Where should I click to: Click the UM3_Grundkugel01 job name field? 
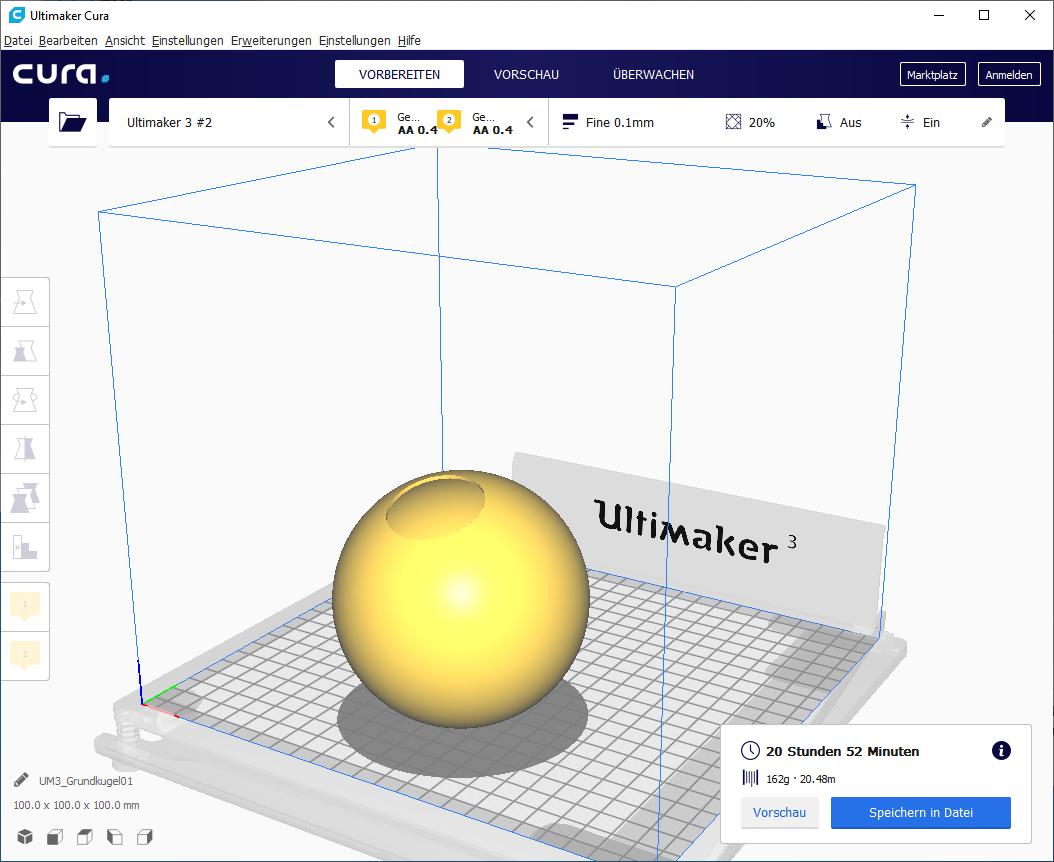86,781
